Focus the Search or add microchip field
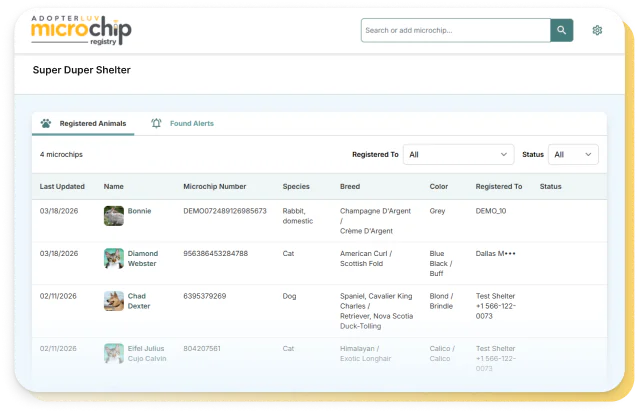The height and width of the screenshot is (413, 640). click(456, 30)
